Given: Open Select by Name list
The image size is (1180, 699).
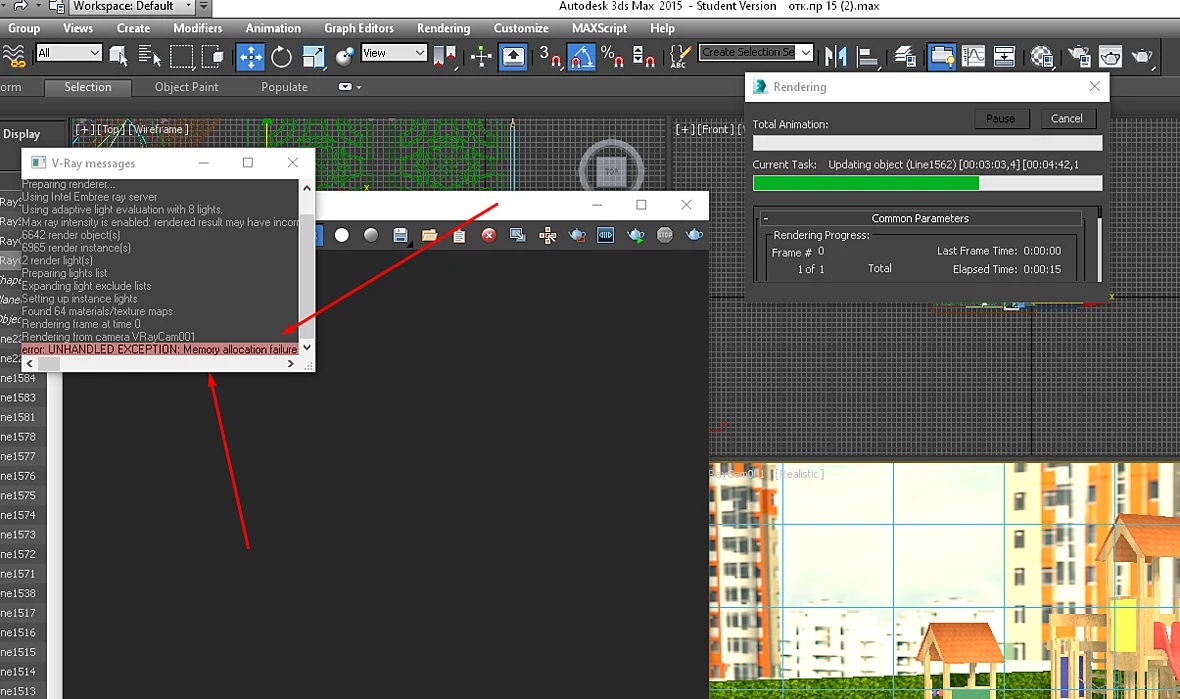Looking at the screenshot, I should (x=150, y=56).
